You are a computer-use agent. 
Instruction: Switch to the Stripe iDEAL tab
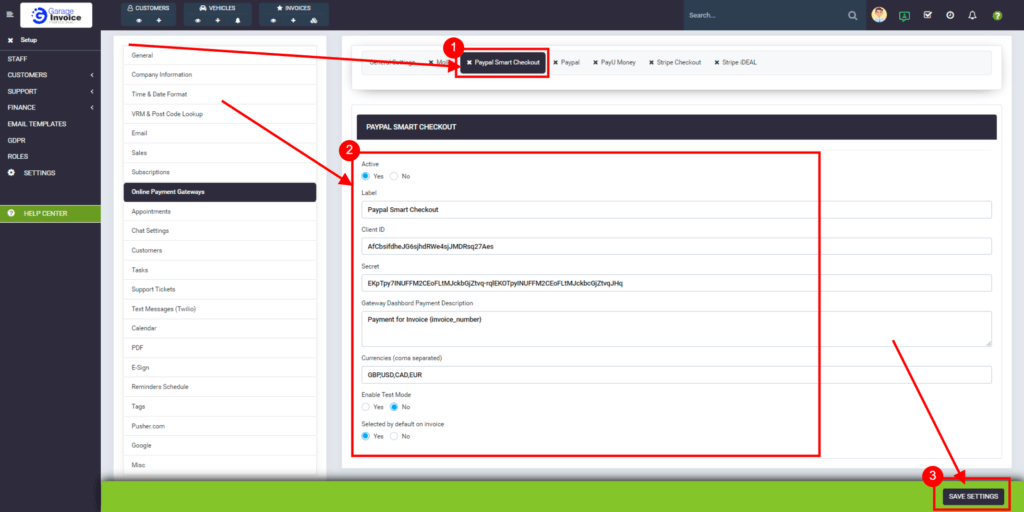(x=735, y=63)
